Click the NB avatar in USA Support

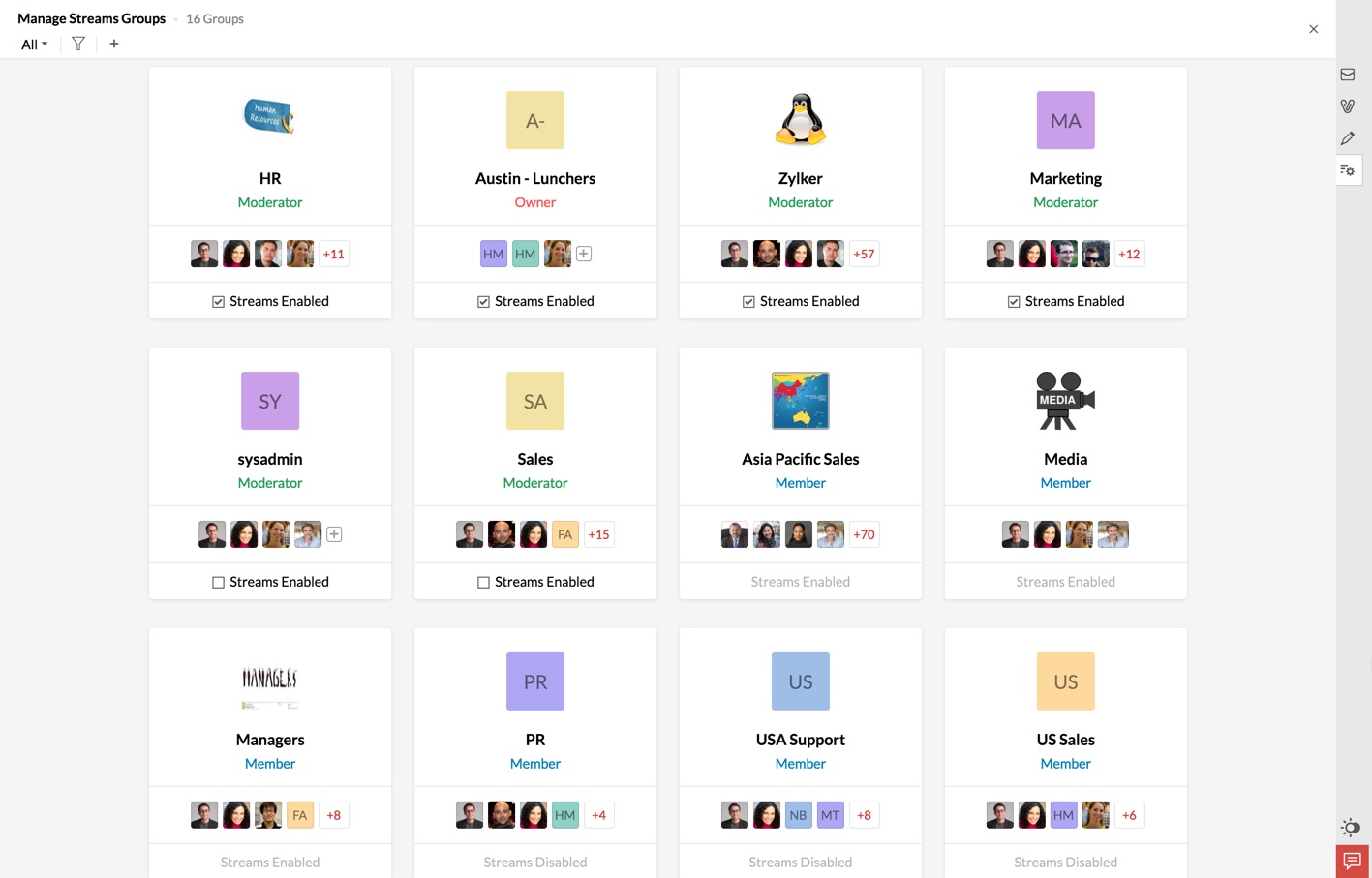(799, 815)
